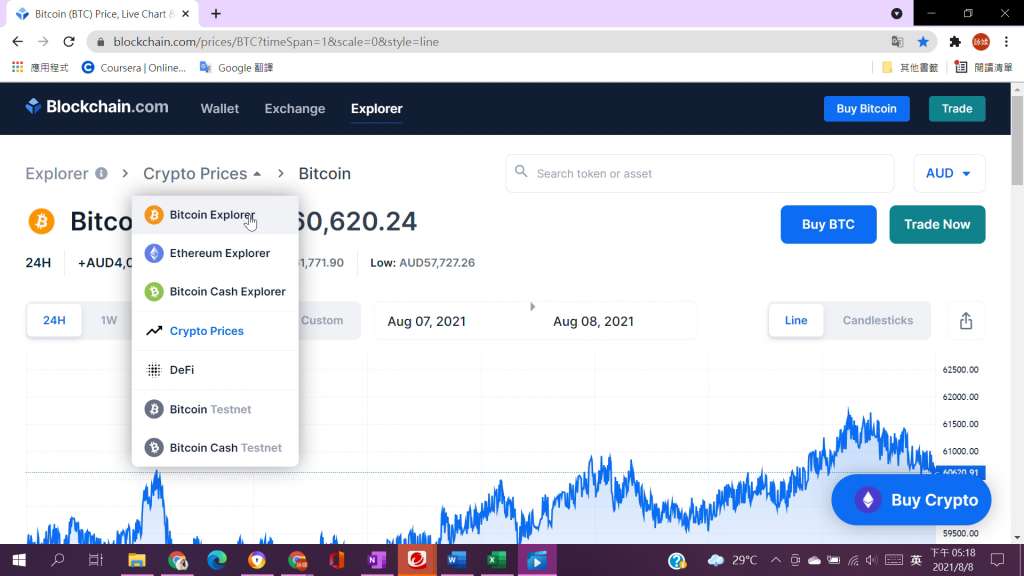Click the Ethereum diamond icon in menu
The height and width of the screenshot is (576, 1024).
[x=154, y=253]
